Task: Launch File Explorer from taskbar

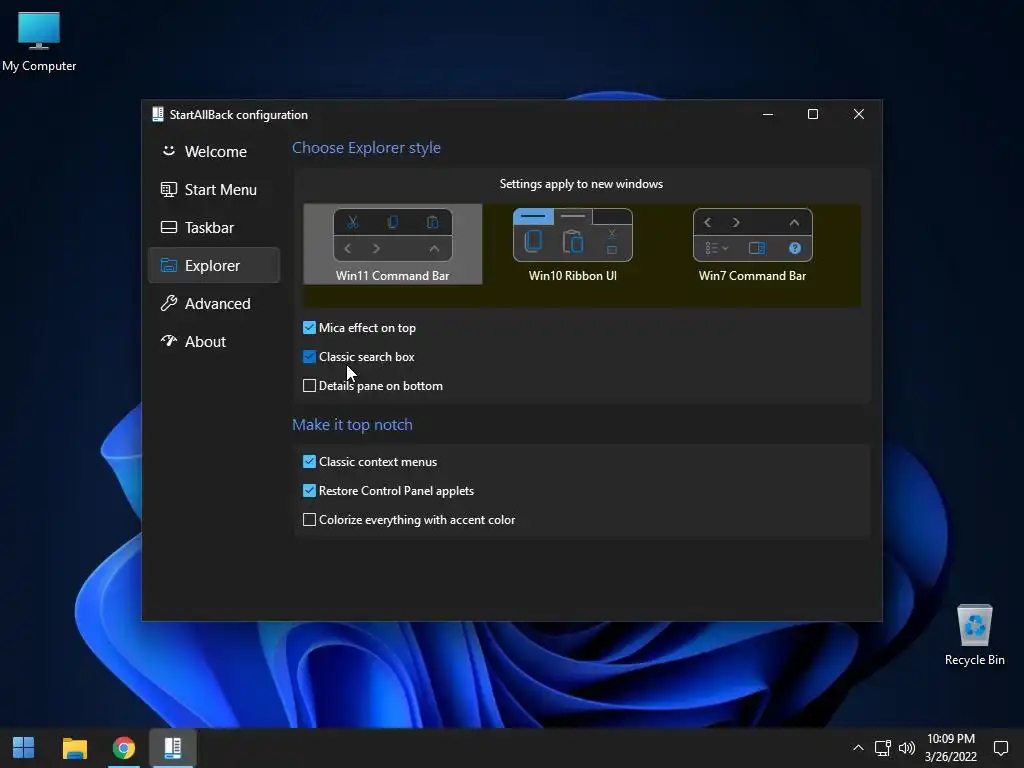Action: click(x=74, y=748)
